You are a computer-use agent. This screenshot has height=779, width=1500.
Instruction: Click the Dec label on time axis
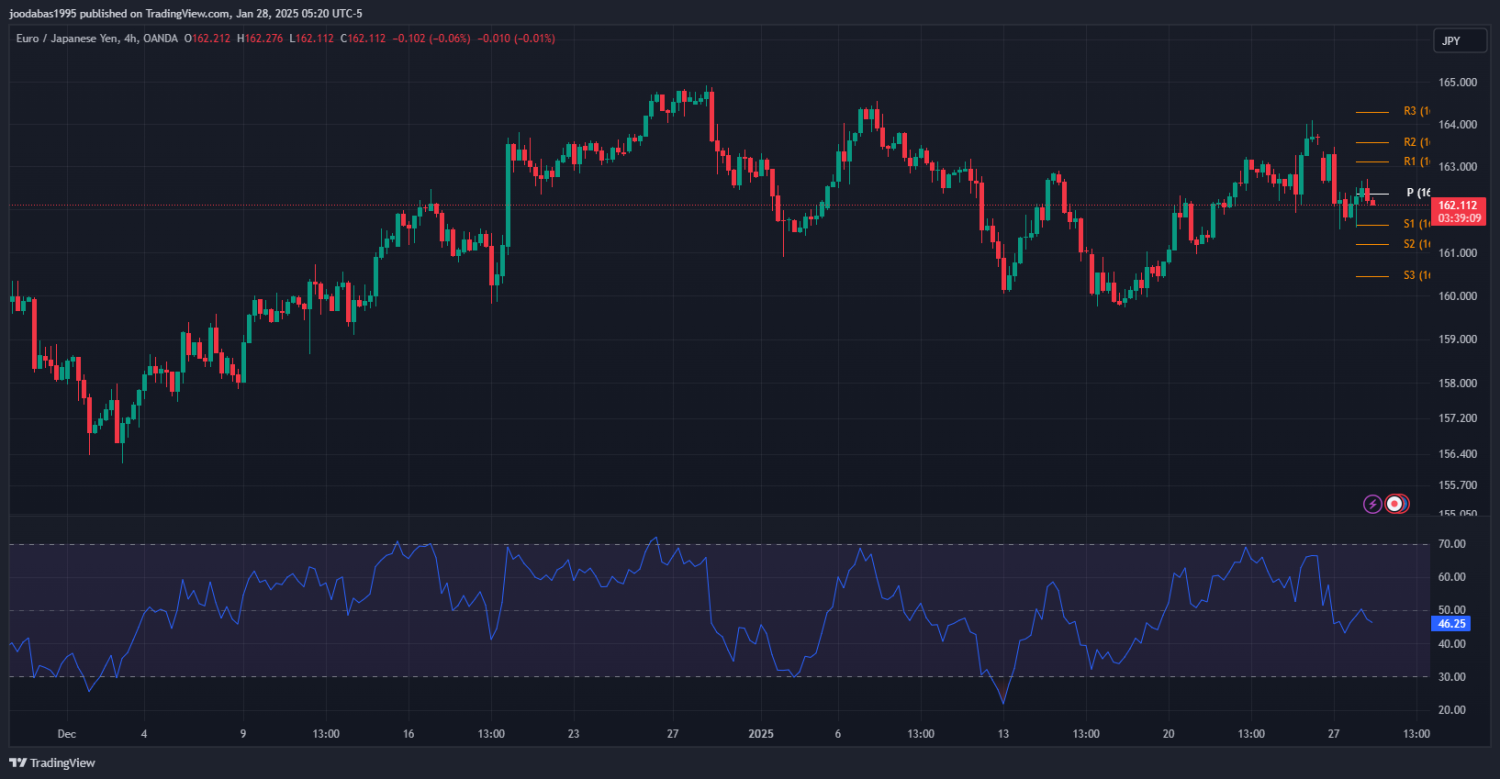point(66,734)
